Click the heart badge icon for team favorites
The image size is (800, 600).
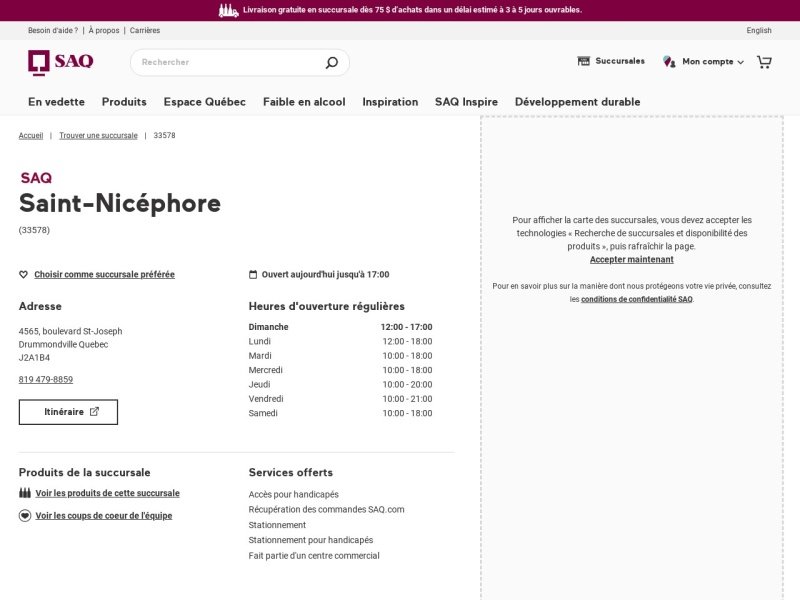click(24, 515)
